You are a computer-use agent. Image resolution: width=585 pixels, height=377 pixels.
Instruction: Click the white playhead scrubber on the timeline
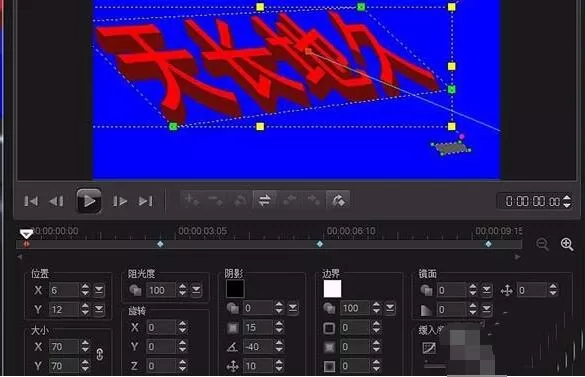26,234
